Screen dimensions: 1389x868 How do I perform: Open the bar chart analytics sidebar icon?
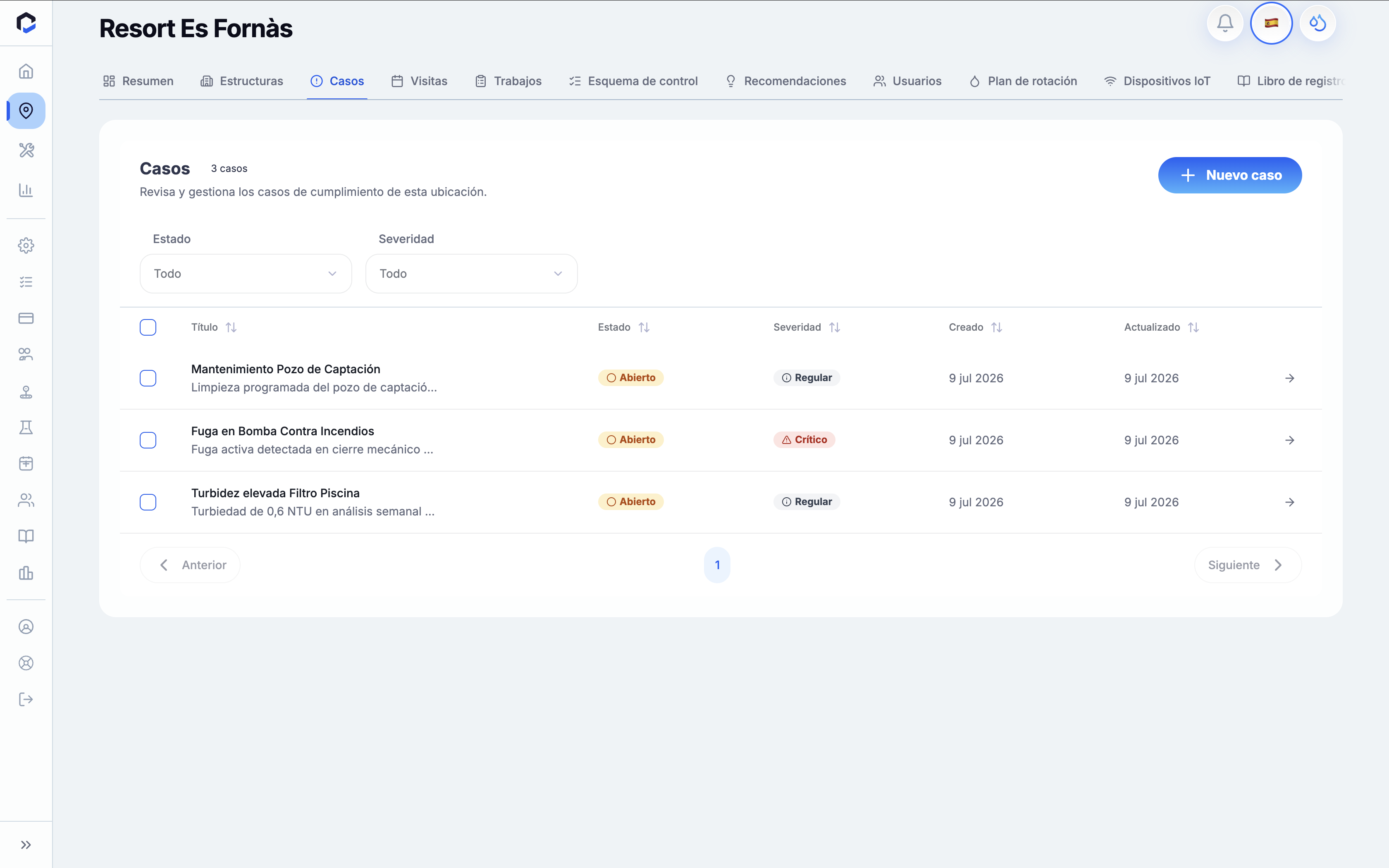tap(26, 190)
